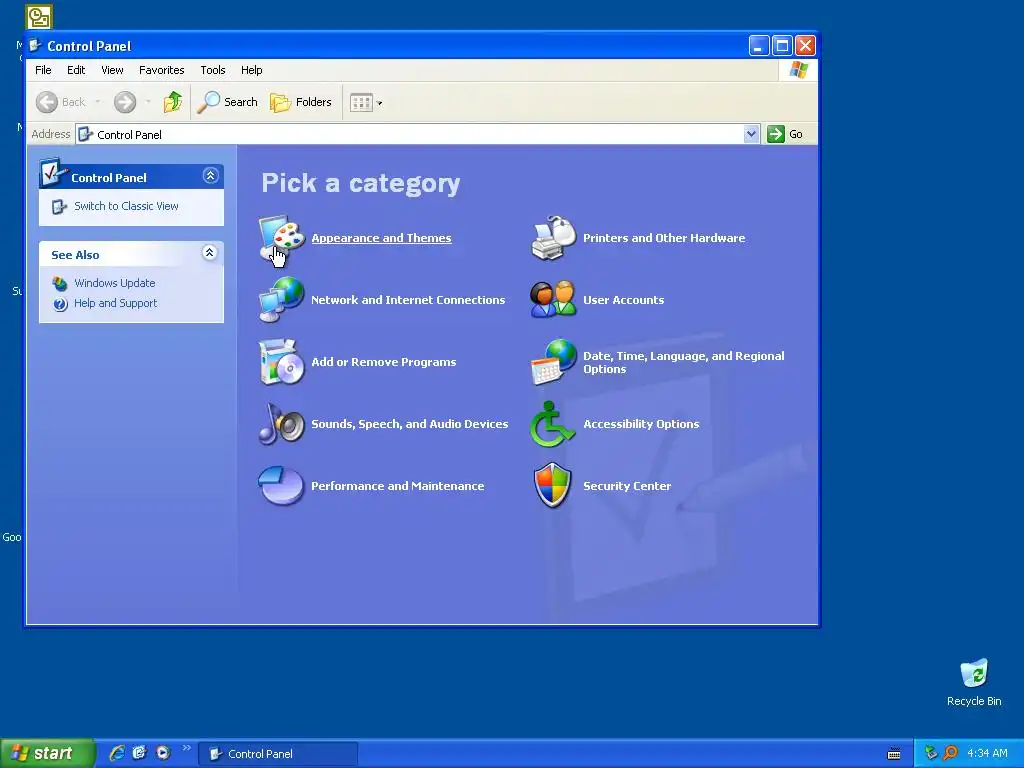Screen dimensions: 1024x768
Task: Click the Control Panel title bar icon
Action: (x=35, y=46)
